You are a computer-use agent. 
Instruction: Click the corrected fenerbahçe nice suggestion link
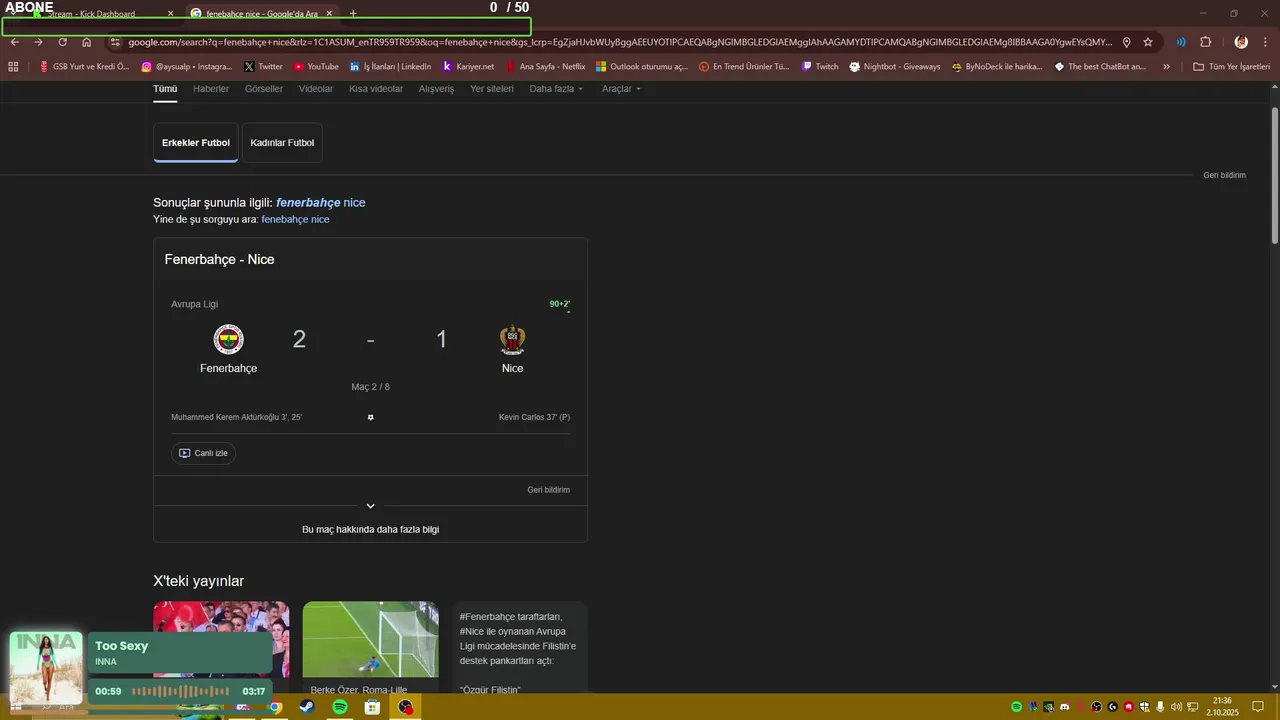point(321,203)
